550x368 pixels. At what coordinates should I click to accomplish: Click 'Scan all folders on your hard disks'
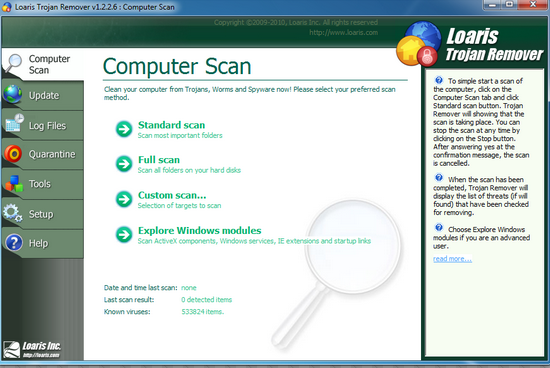coord(189,170)
